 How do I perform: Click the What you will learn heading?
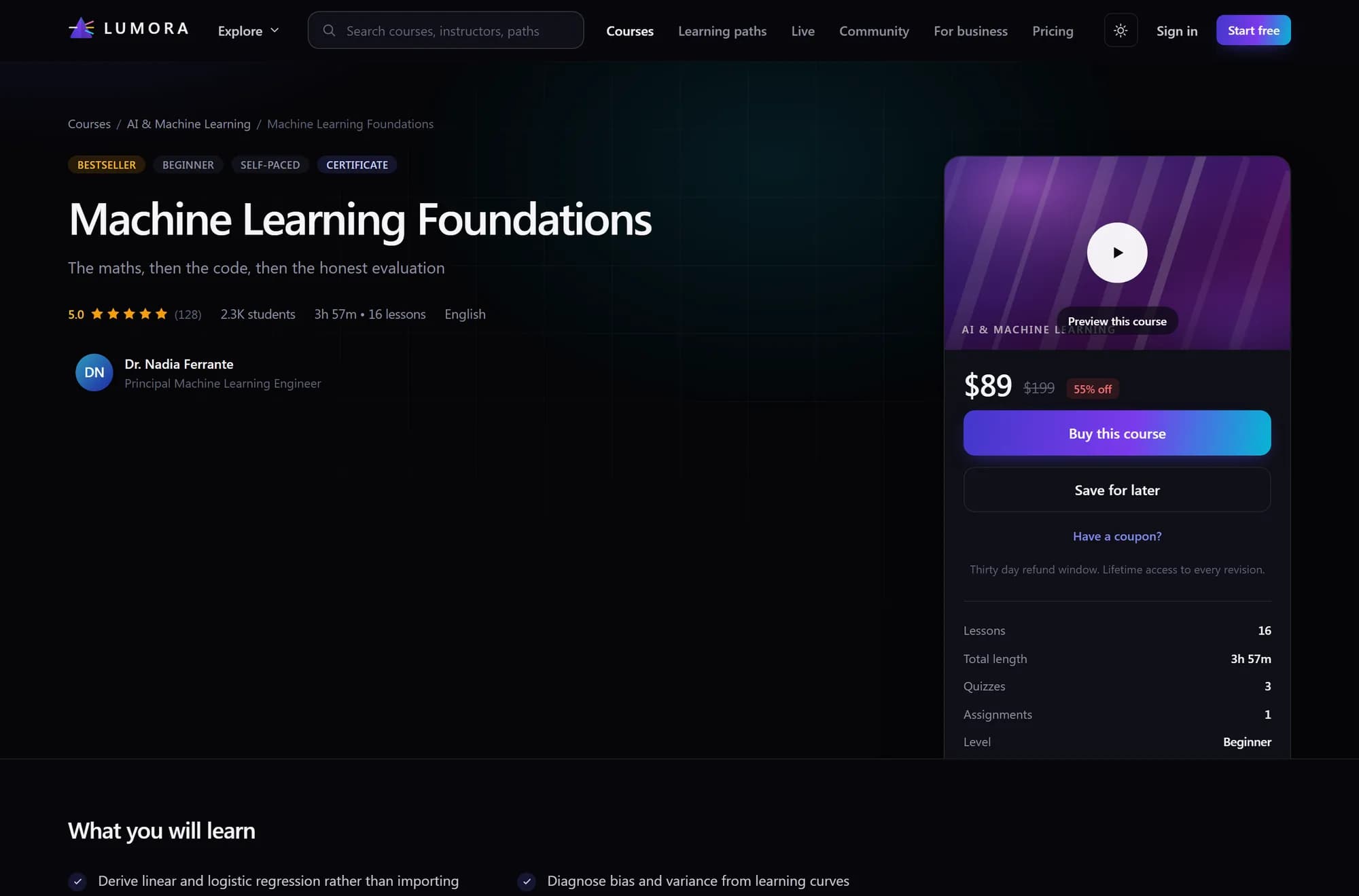pyautogui.click(x=162, y=830)
